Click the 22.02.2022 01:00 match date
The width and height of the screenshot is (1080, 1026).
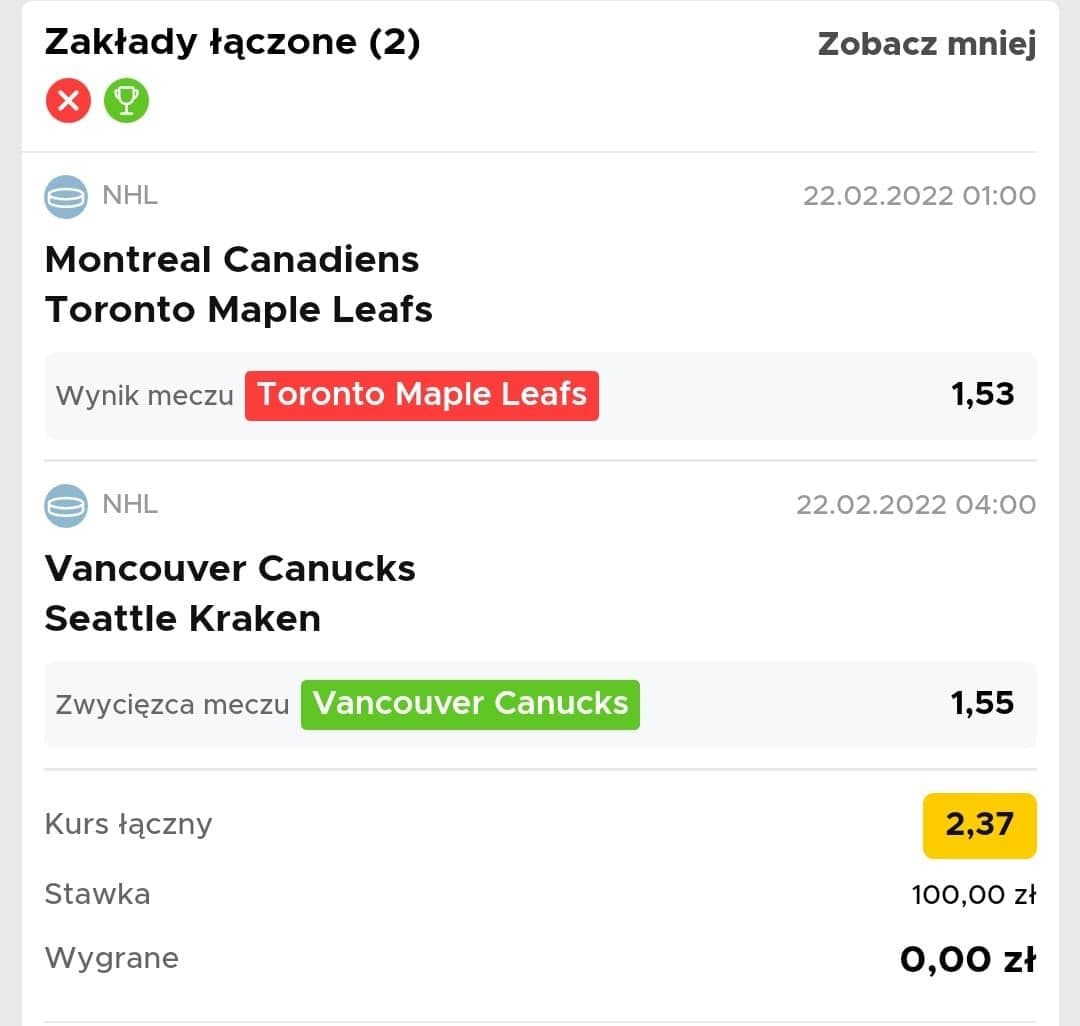coord(920,196)
